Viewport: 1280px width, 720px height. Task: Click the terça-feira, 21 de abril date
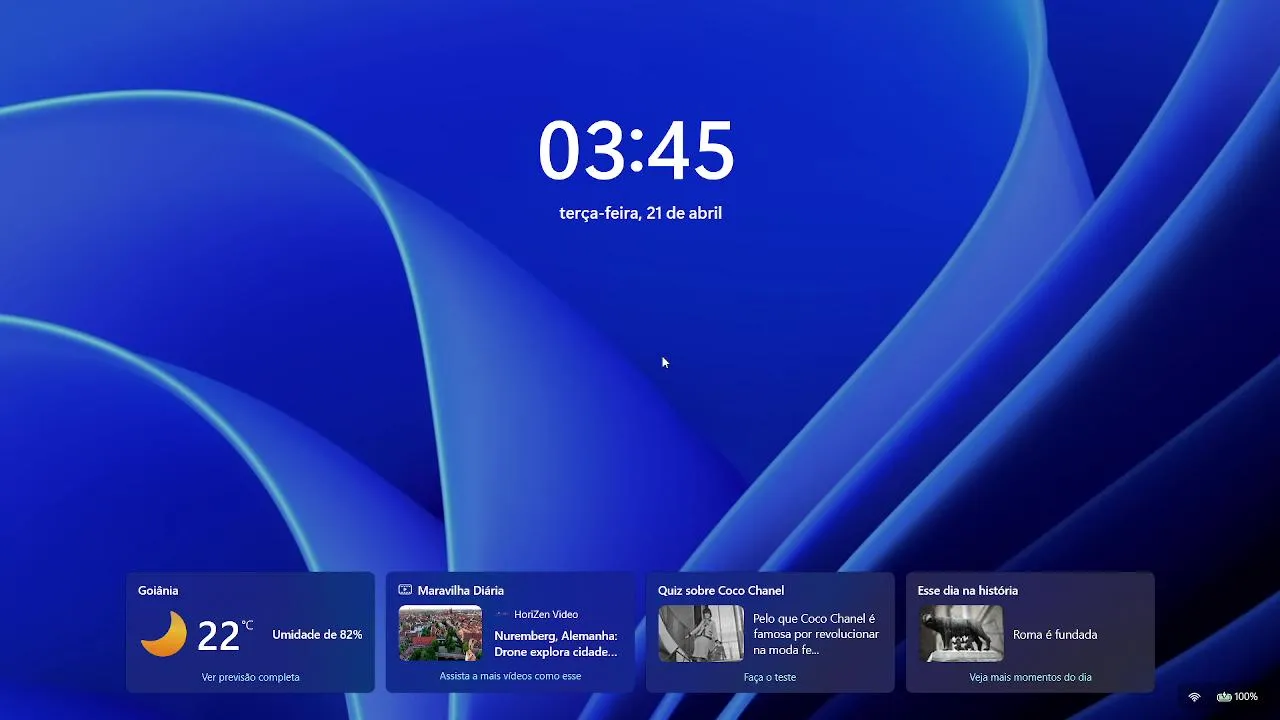640,213
